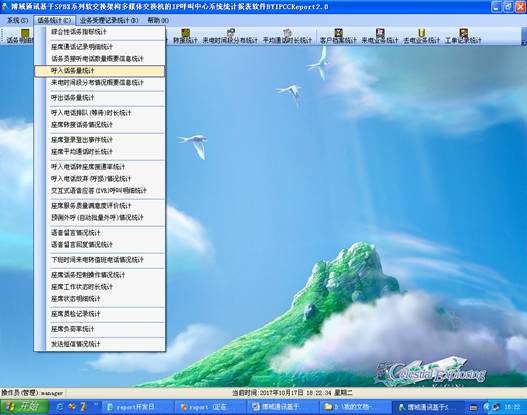Open the 帮助(H) menu

158,20
